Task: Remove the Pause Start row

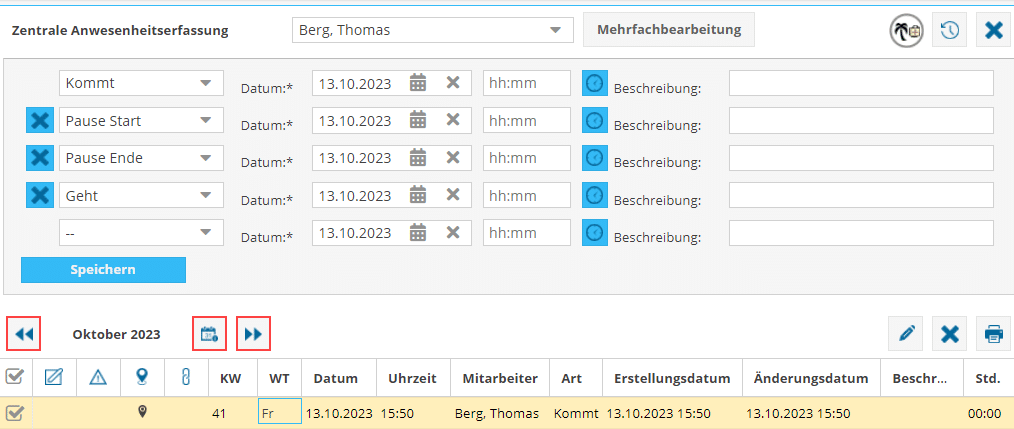Action: (40, 121)
